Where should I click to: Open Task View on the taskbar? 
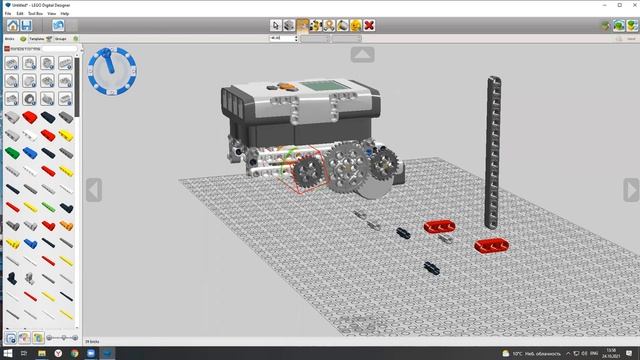tap(24, 353)
